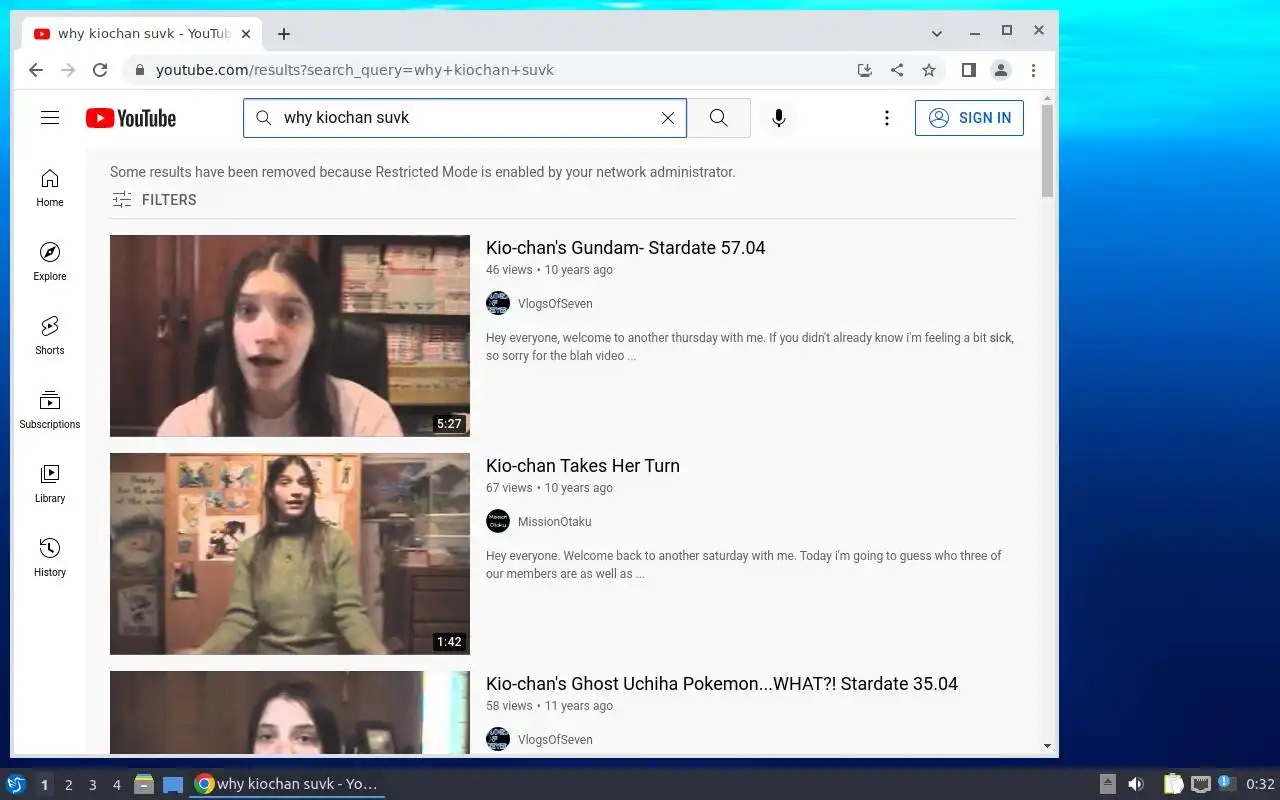Image resolution: width=1280 pixels, height=800 pixels.
Task: Click the browser address bar URL
Action: point(355,70)
